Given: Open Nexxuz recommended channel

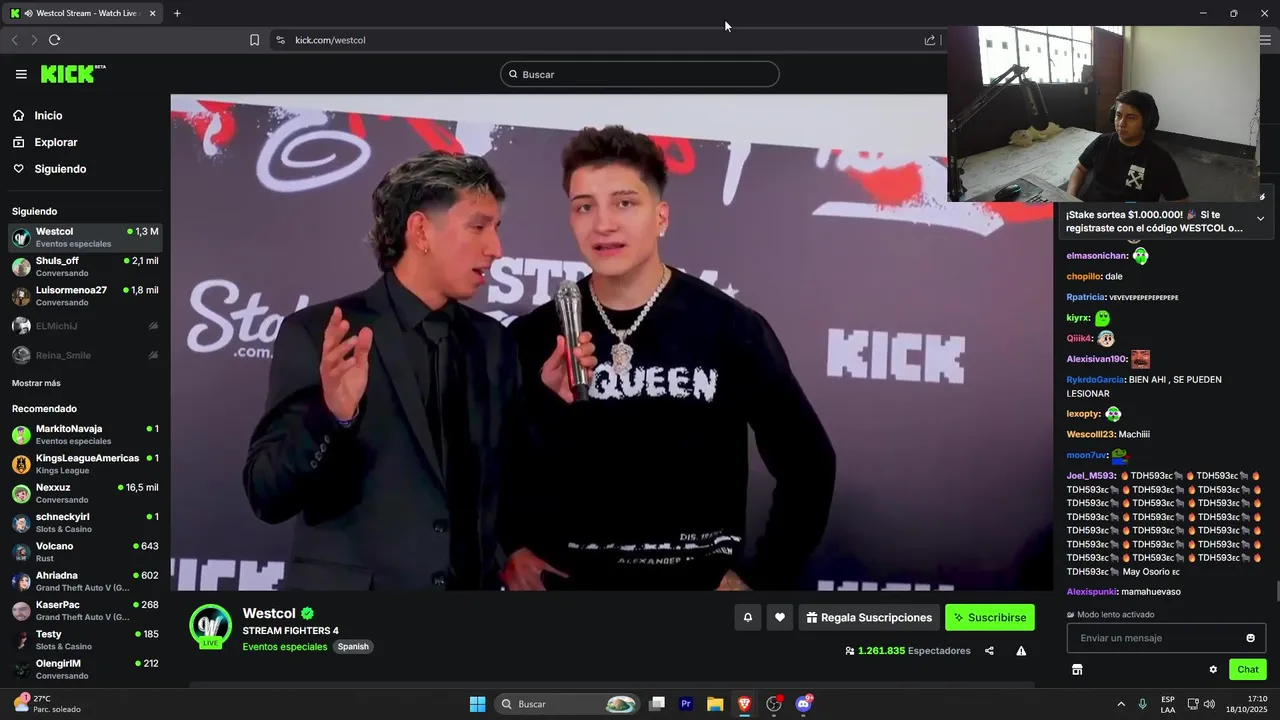Looking at the screenshot, I should coord(85,493).
